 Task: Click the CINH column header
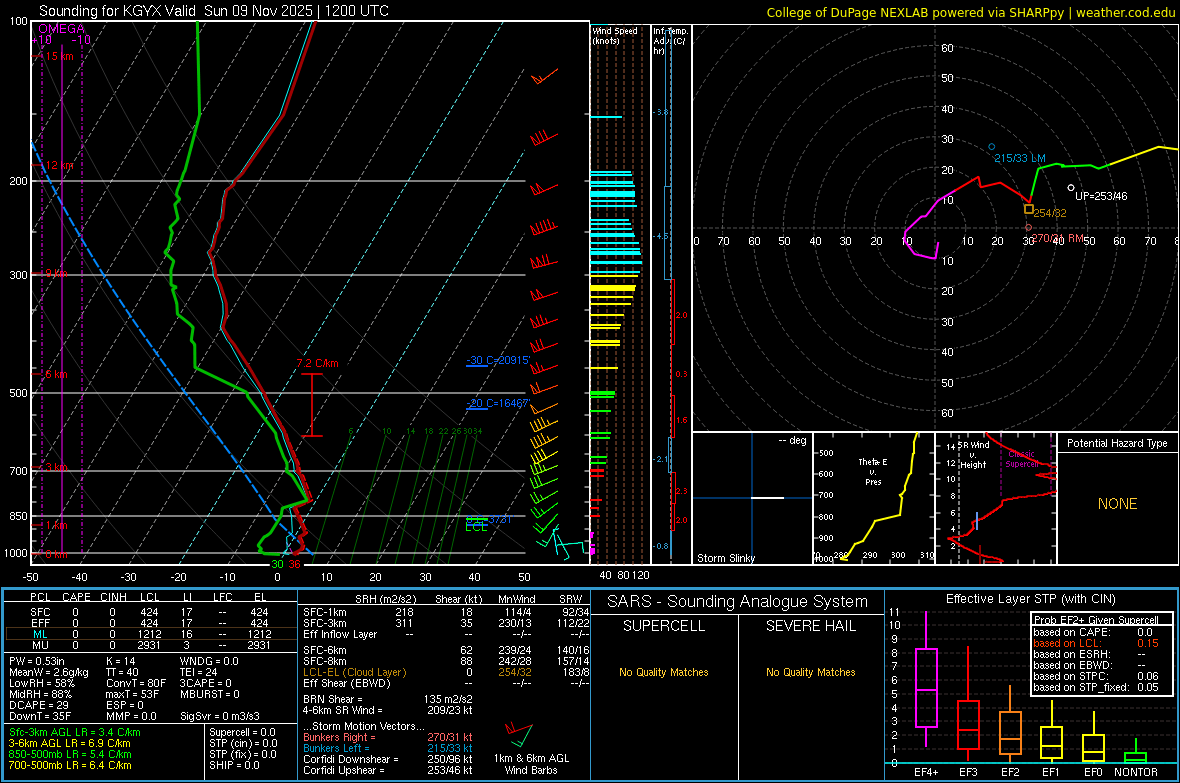(114, 597)
